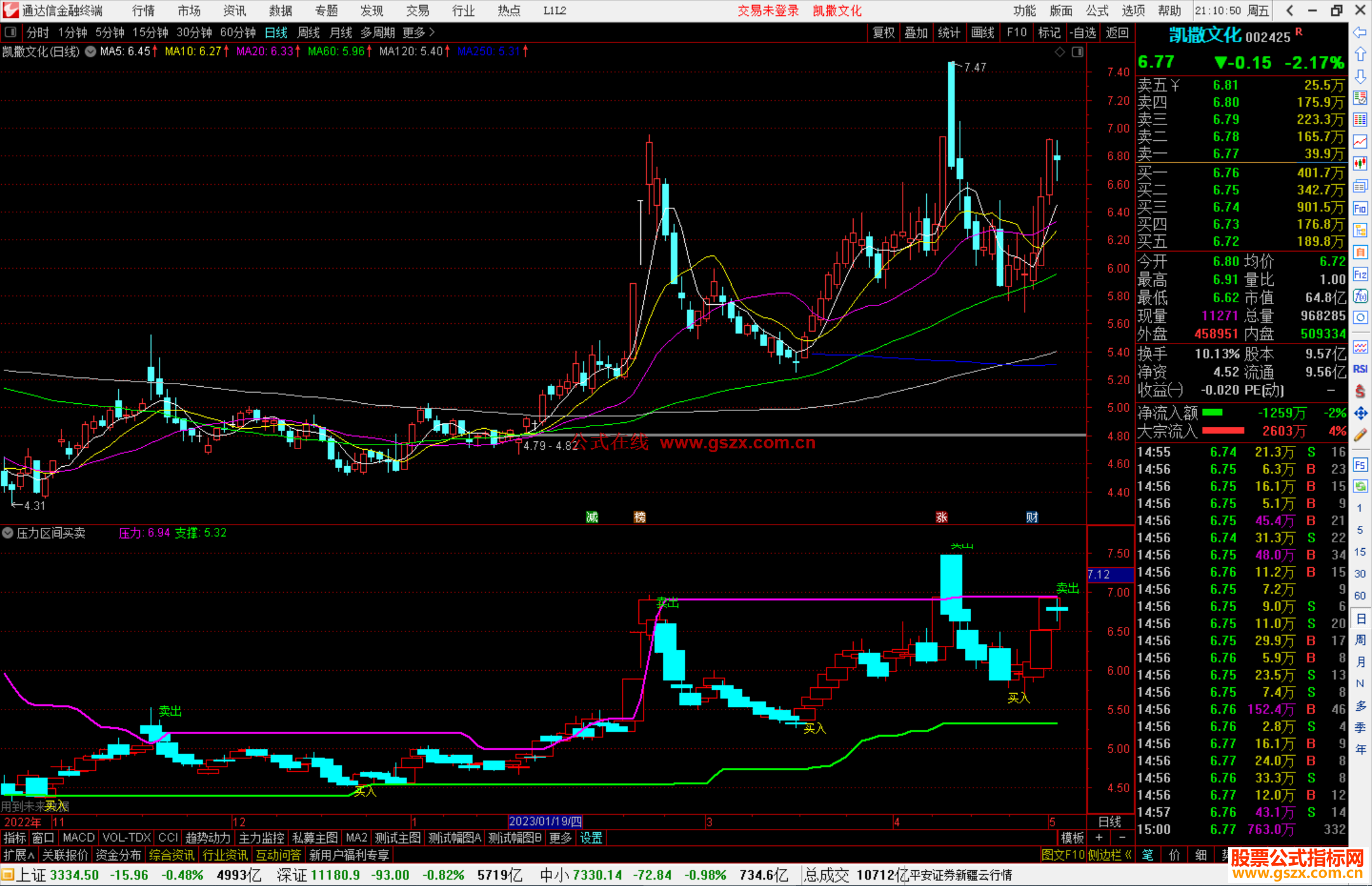1372x886 pixels.
Task: Click the back arrow sidebar icon
Action: click(x=1360, y=32)
